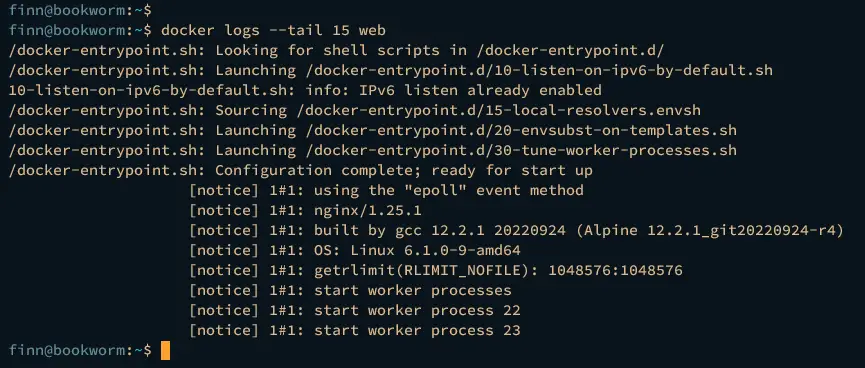Click the '15-local-resolvers.envsh' path
865x368 pixels.
[499, 110]
